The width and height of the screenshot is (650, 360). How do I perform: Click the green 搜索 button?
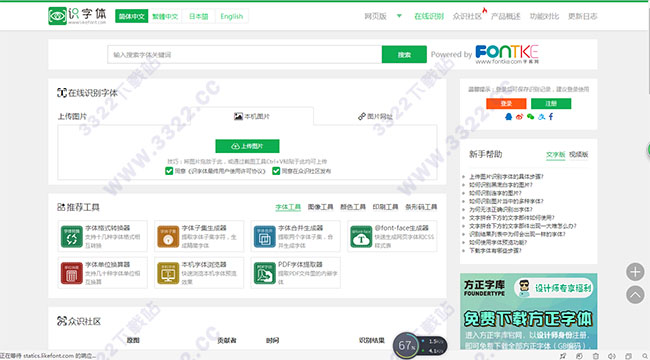(404, 54)
